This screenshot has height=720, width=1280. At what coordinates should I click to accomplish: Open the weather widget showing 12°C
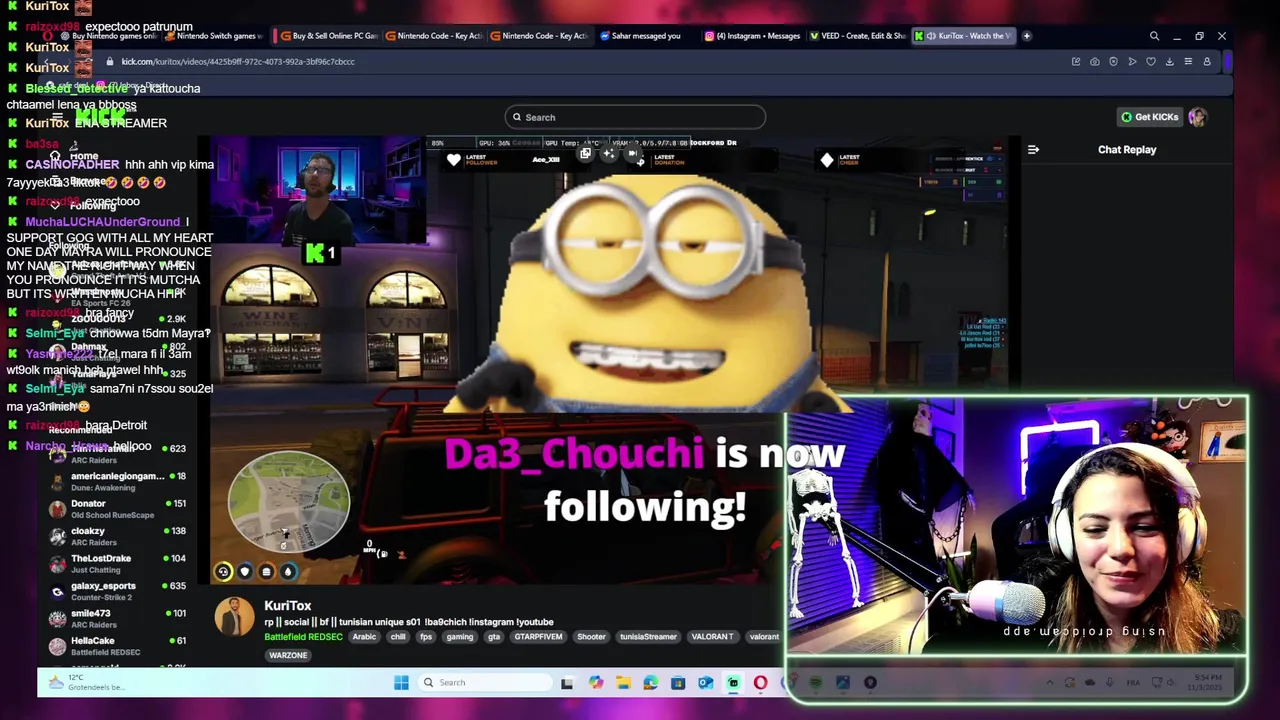coord(86,683)
